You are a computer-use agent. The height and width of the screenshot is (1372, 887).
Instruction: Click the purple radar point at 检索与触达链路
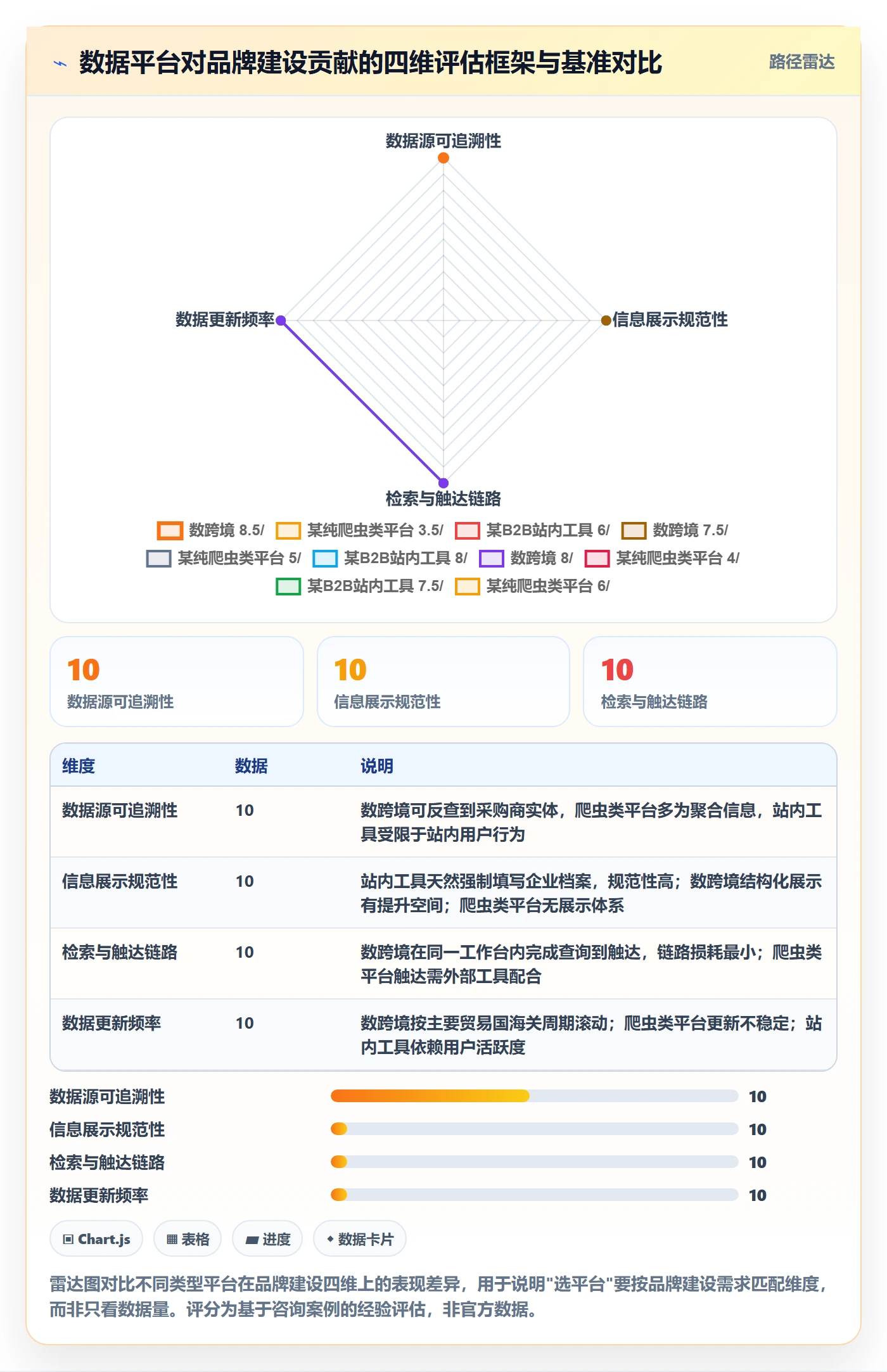tap(443, 483)
